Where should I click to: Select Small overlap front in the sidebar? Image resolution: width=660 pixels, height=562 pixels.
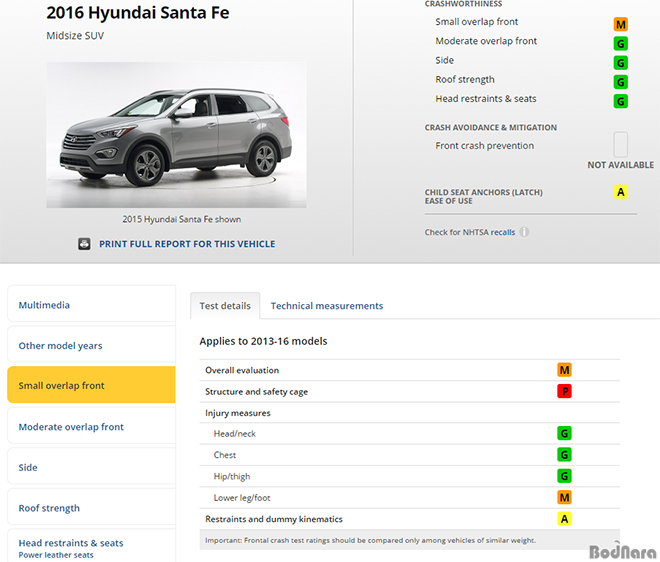coord(91,385)
